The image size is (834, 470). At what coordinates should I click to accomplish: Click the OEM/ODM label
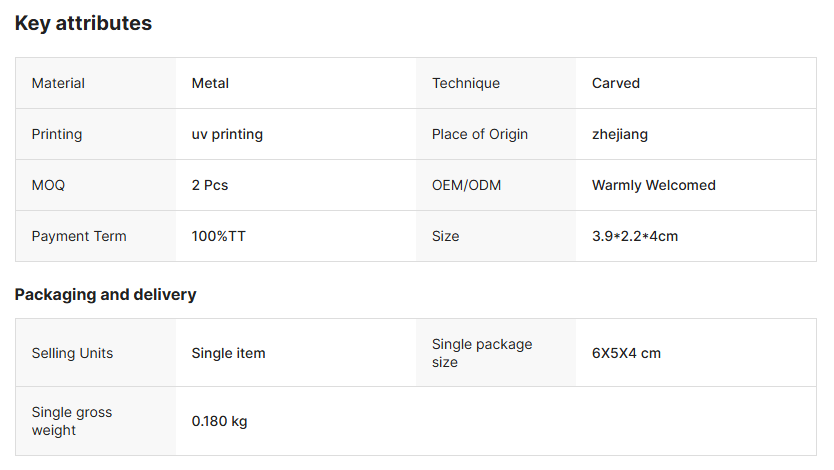466,185
